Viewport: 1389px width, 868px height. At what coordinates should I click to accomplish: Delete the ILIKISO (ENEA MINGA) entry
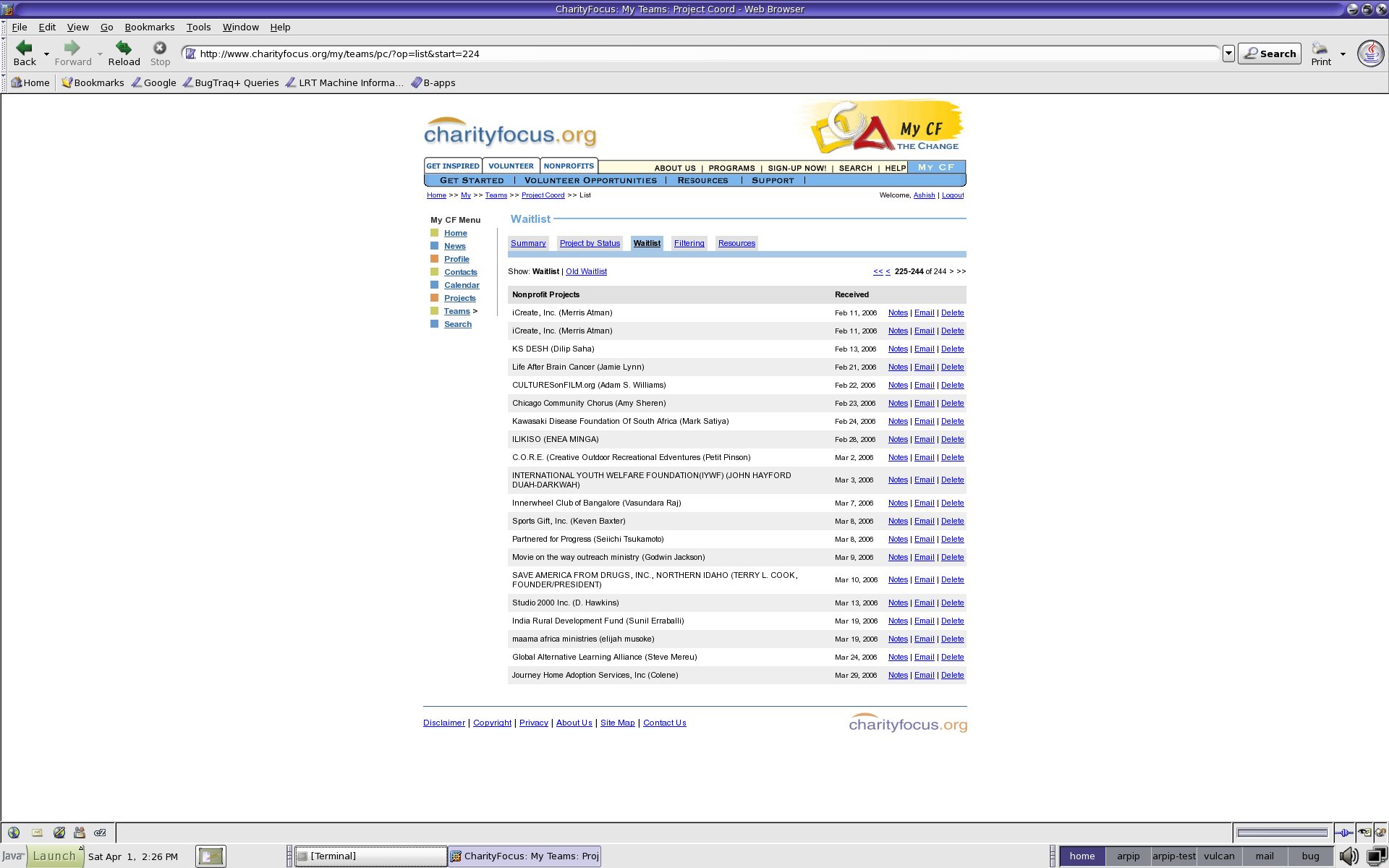point(952,439)
